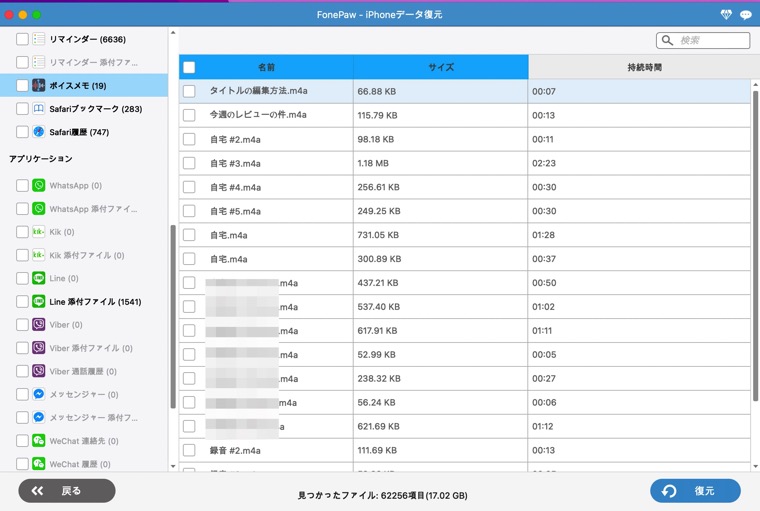
Task: Select file 自宅 #2.m4a
Action: tap(235, 140)
